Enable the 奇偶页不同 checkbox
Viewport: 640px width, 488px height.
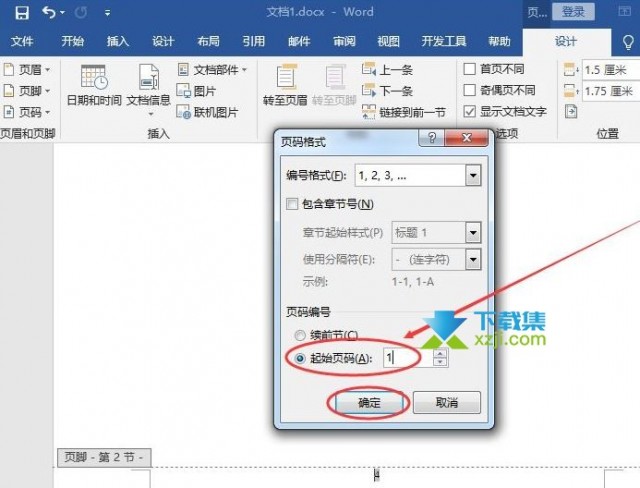[469, 90]
